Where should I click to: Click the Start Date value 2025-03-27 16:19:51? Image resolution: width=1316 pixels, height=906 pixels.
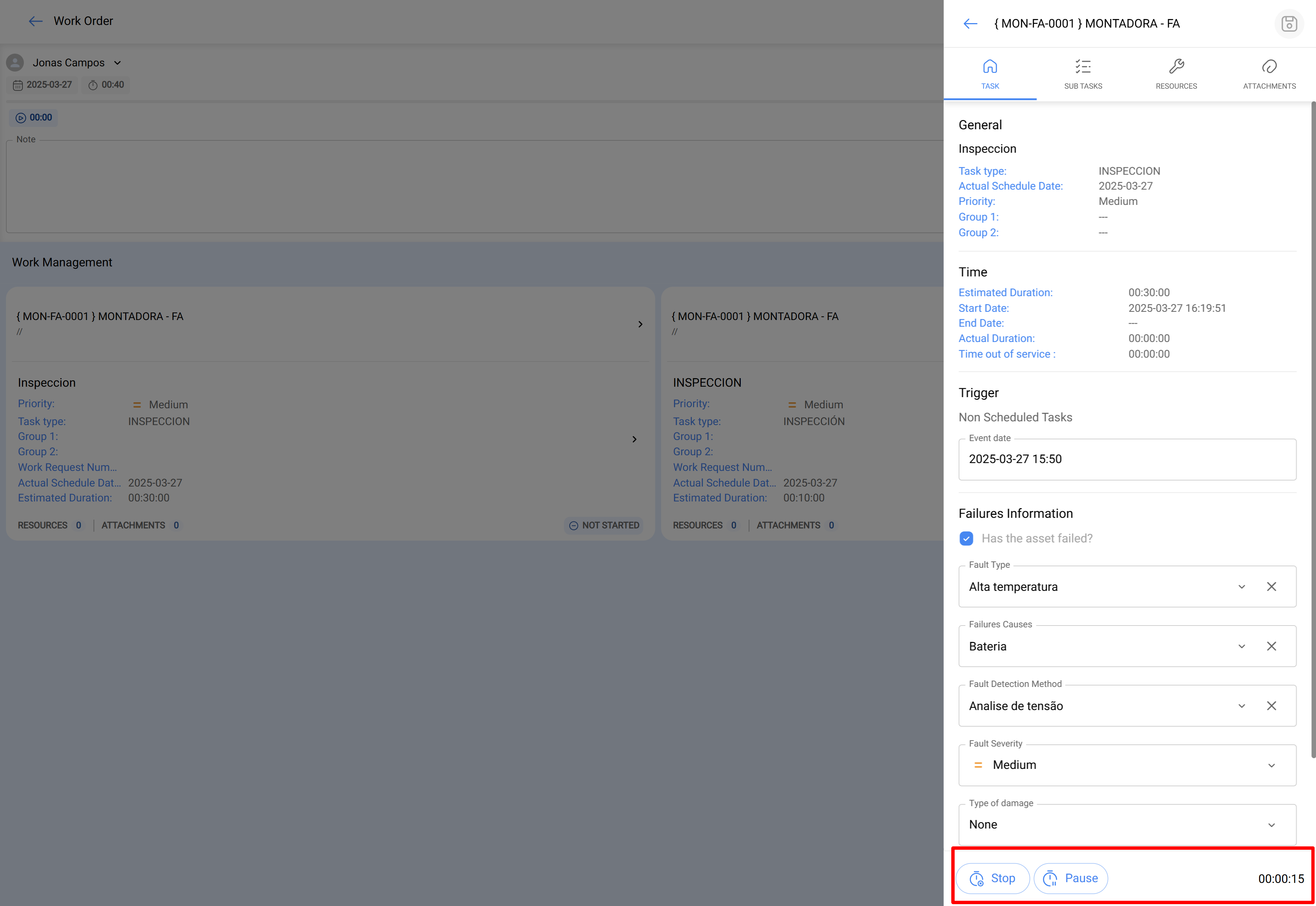(1177, 308)
